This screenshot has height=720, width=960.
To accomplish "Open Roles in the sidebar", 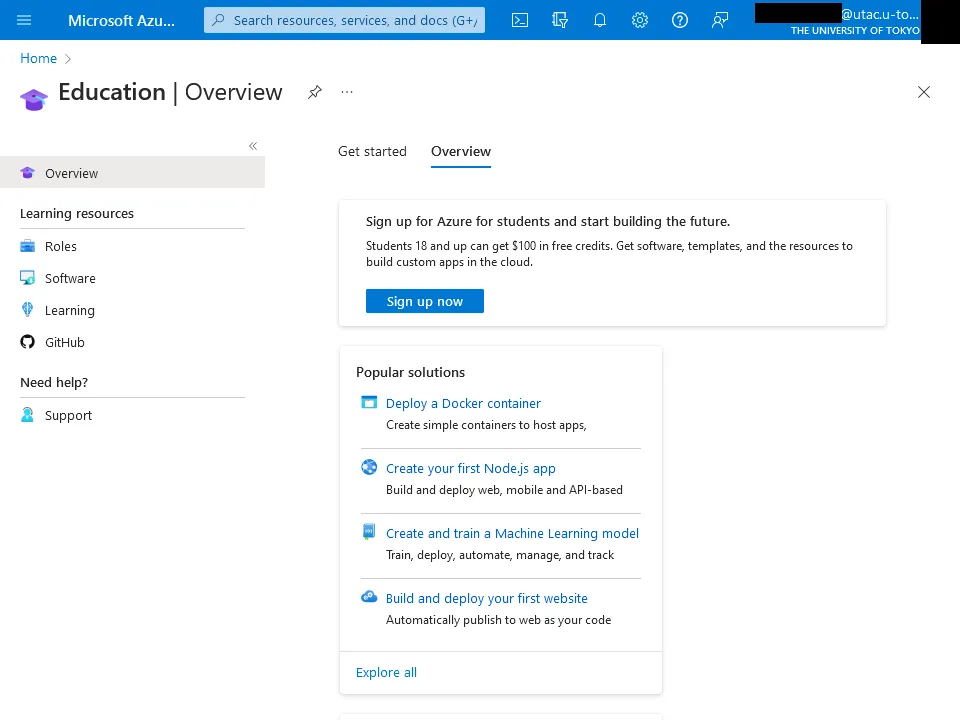I will pyautogui.click(x=61, y=247).
